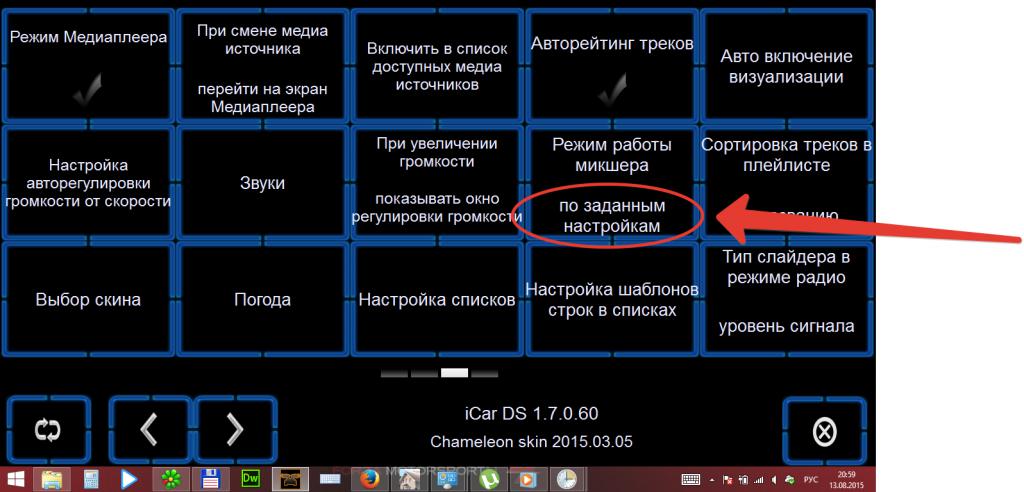Image resolution: width=1024 pixels, height=492 pixels.
Task: Switch the Режим работы микшера setting
Action: (x=612, y=182)
